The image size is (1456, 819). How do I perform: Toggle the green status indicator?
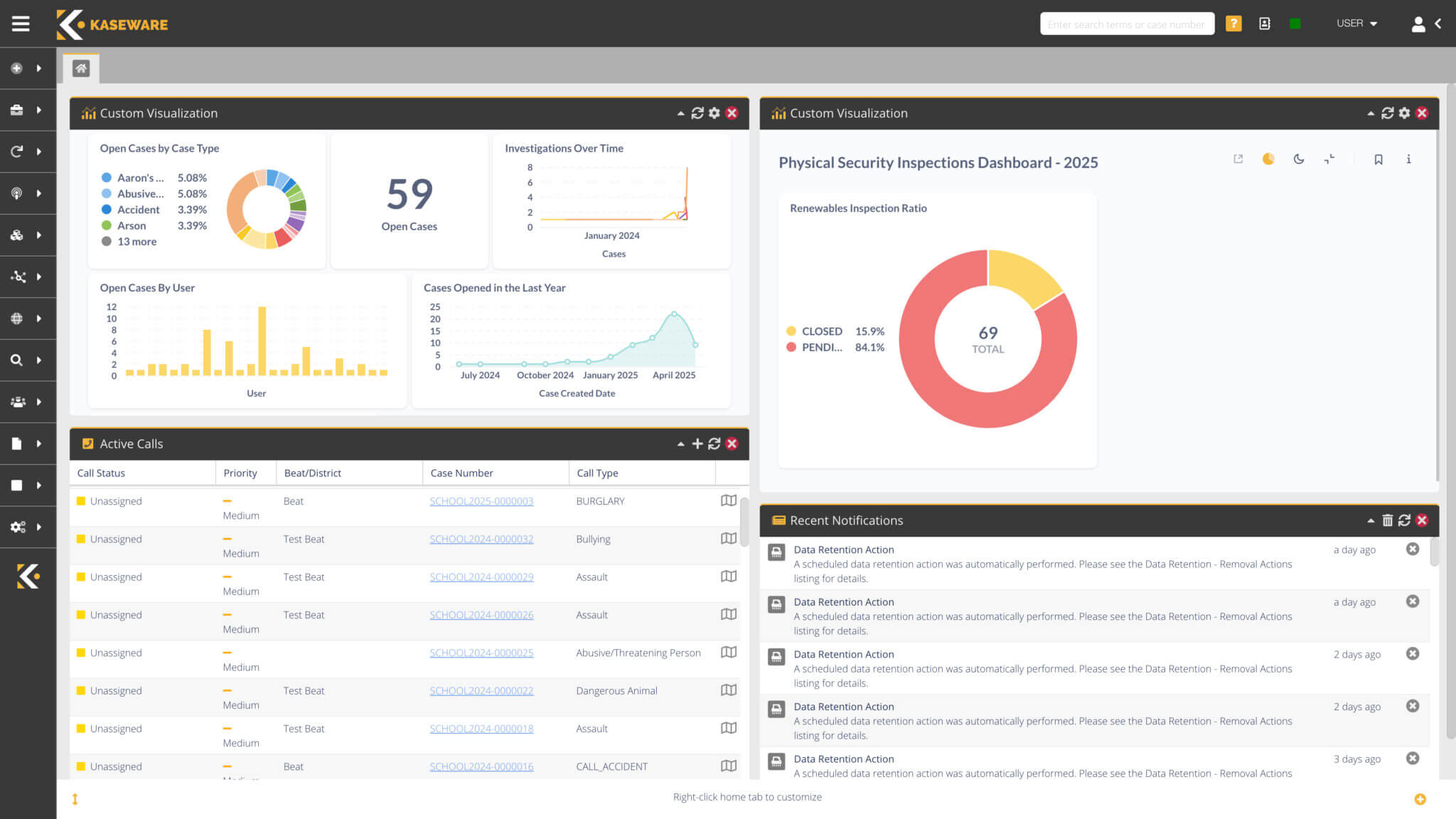(x=1295, y=23)
